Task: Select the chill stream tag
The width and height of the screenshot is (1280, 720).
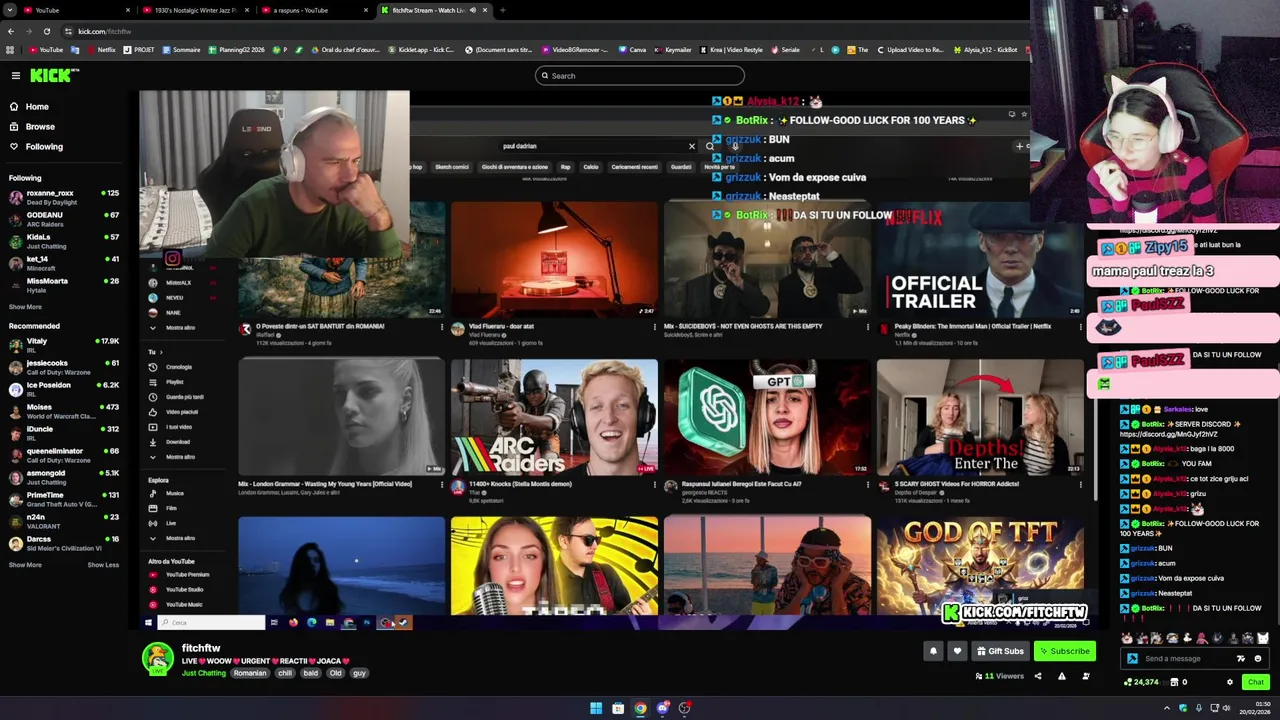Action: click(x=285, y=673)
